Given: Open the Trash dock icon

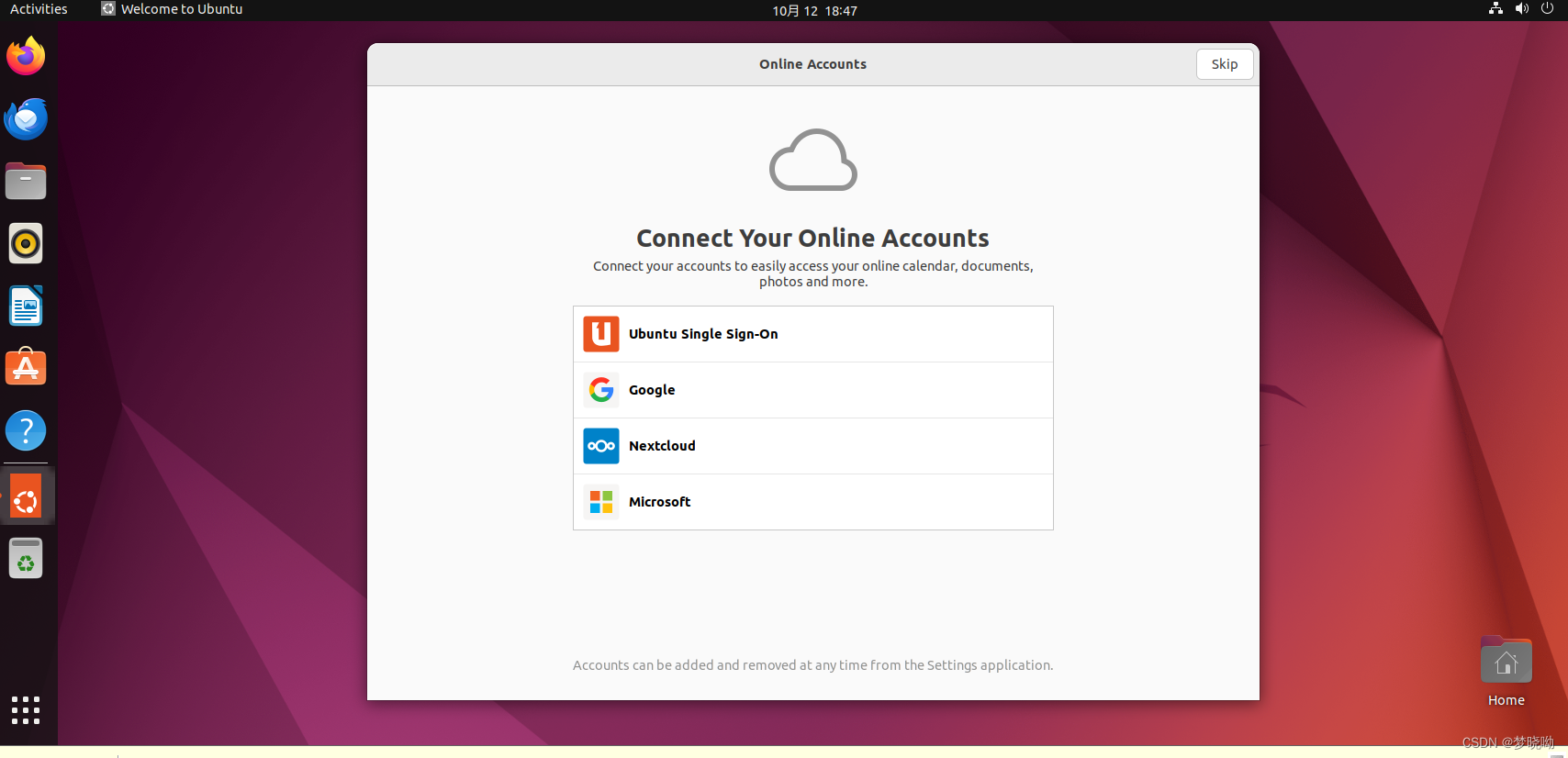Looking at the screenshot, I should [x=26, y=559].
